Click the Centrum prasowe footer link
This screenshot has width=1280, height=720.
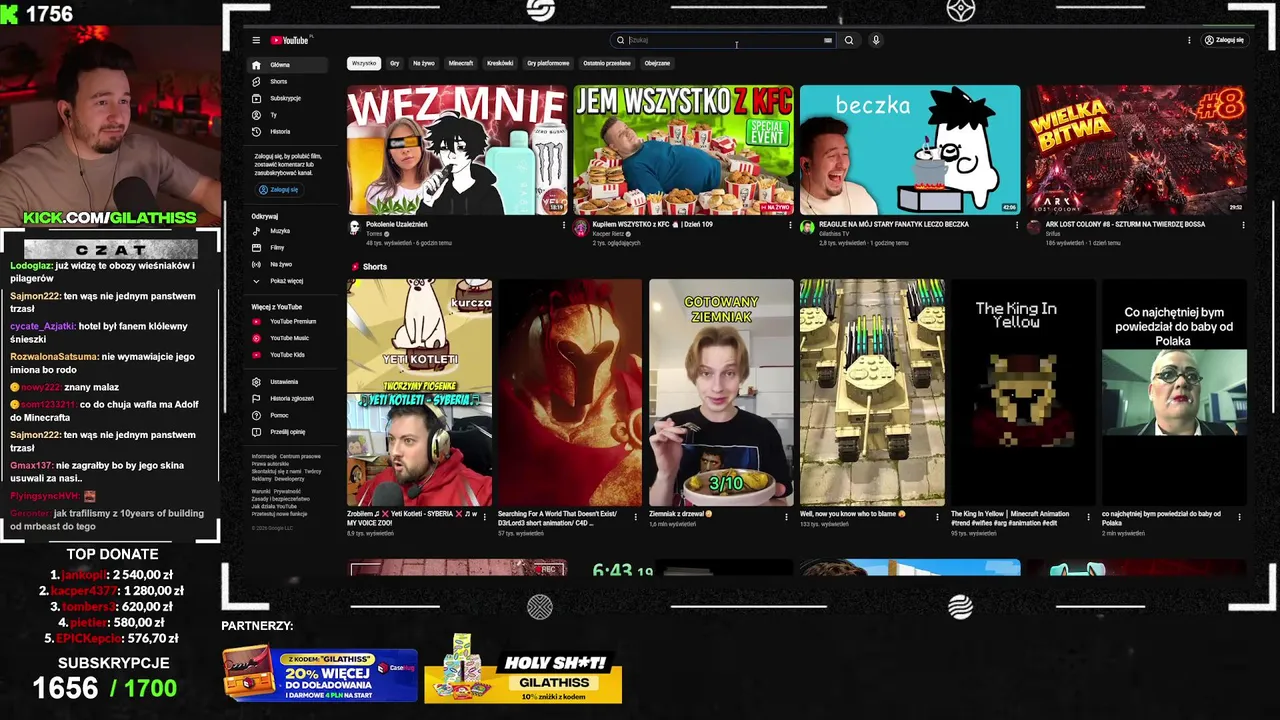pyautogui.click(x=300, y=456)
